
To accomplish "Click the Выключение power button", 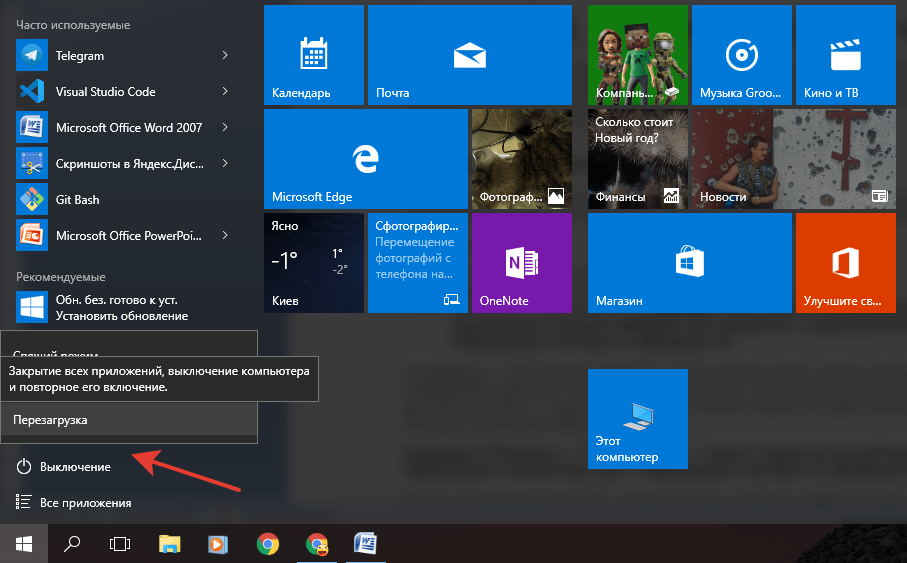I will click(64, 466).
